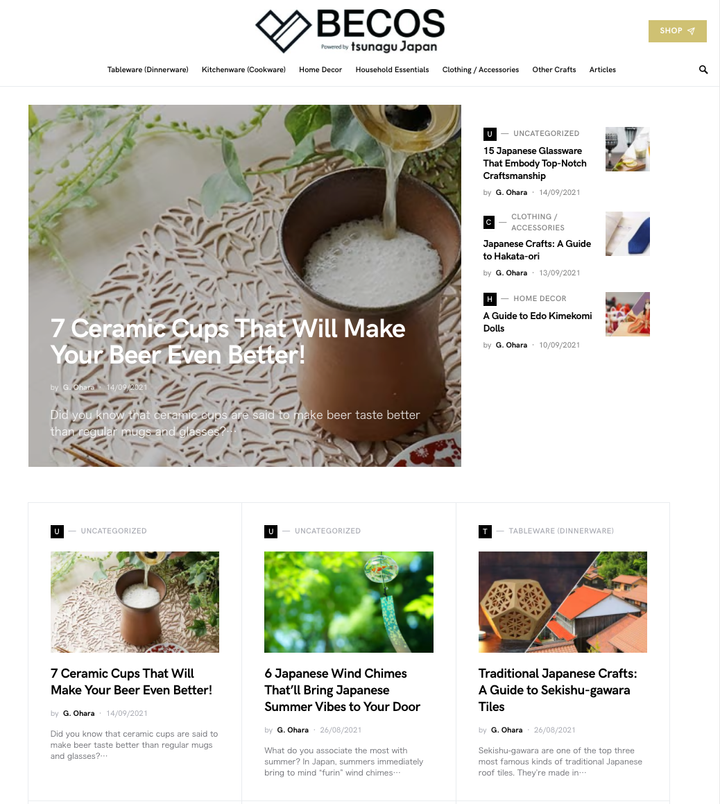Click the gold SHOP button
Screen dimensions: 720x804
pos(677,31)
